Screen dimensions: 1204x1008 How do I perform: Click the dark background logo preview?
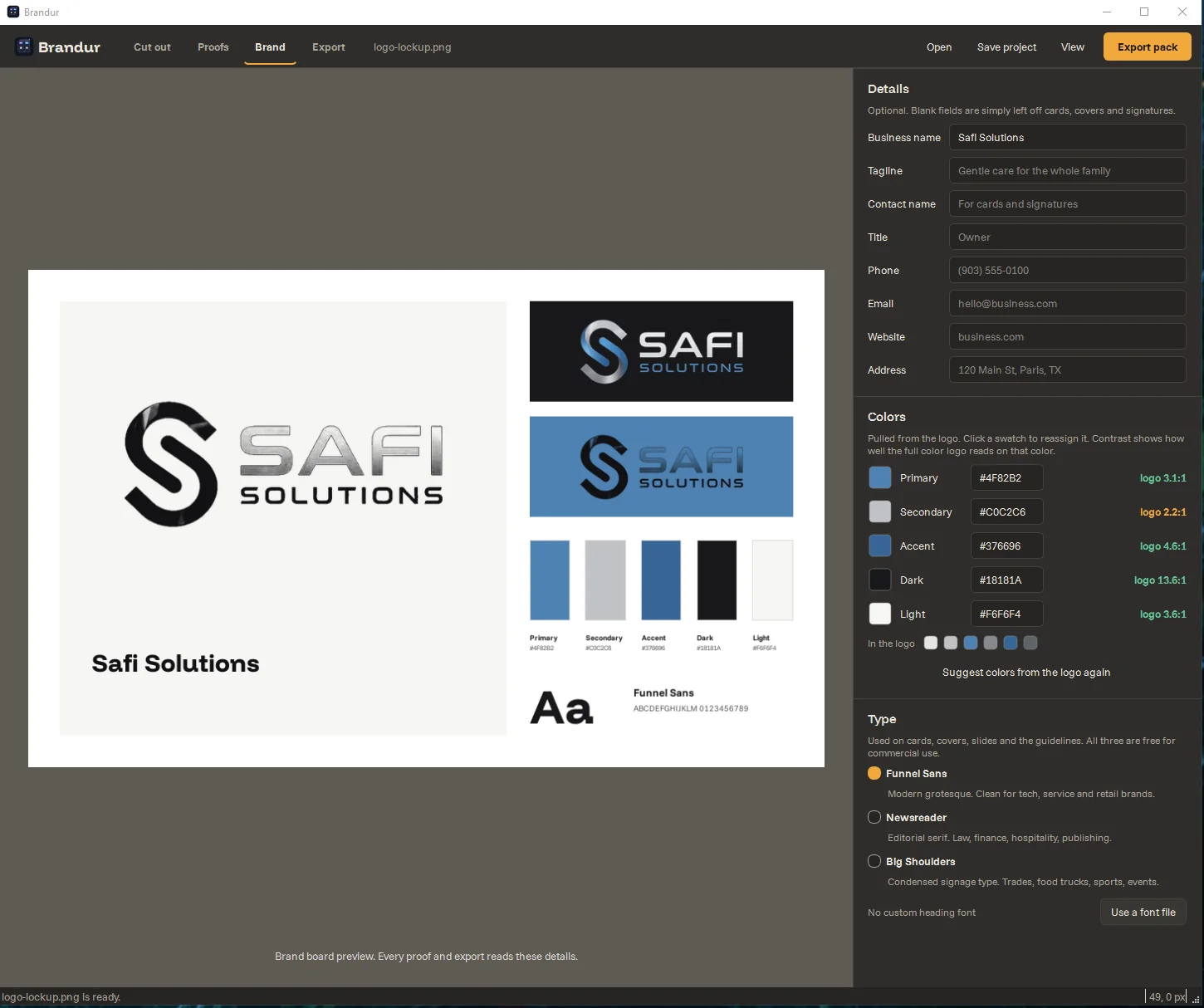point(661,351)
